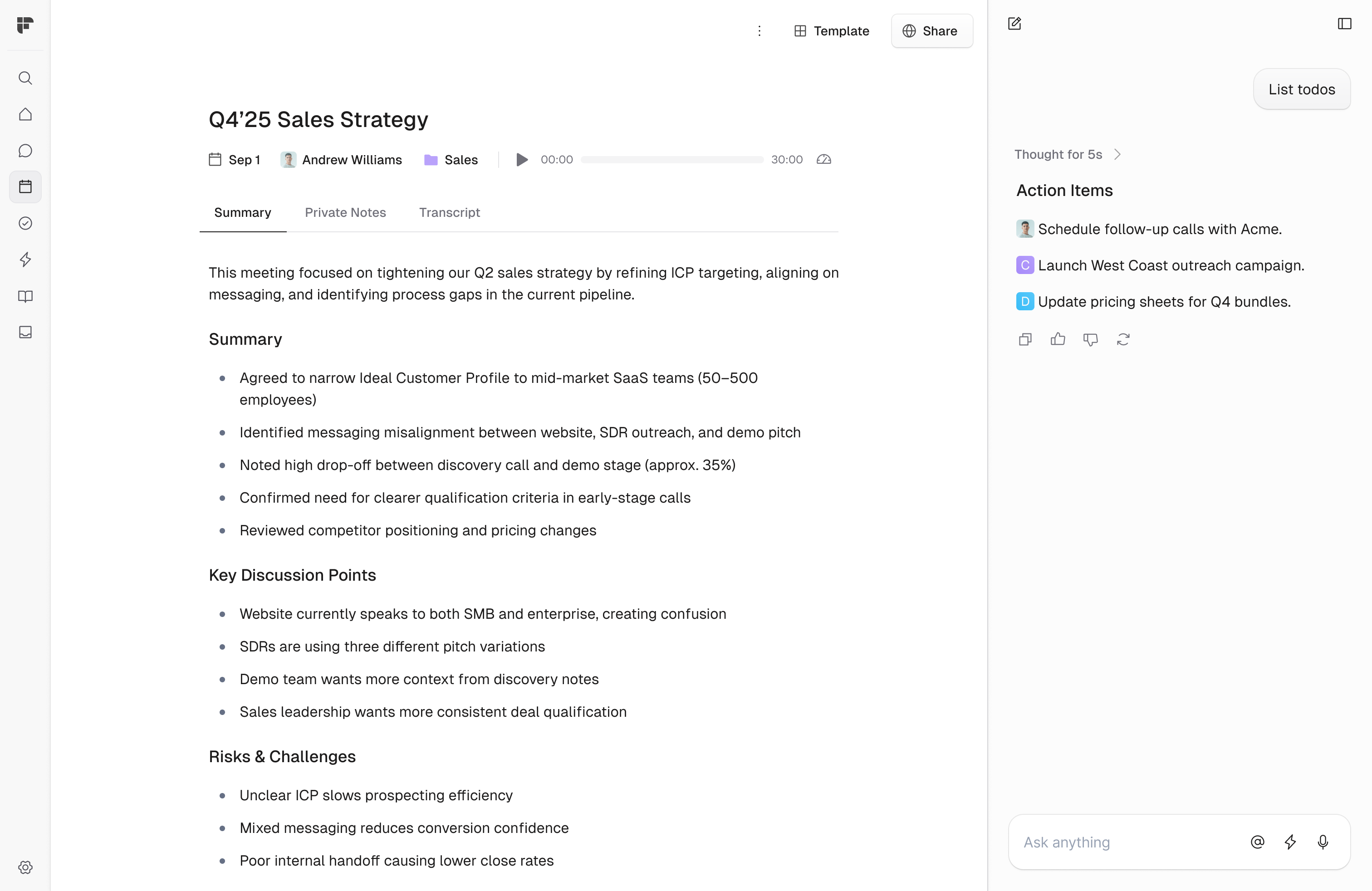The image size is (1372, 891).
Task: Open the lightning bolt sidebar icon
Action: [25, 259]
